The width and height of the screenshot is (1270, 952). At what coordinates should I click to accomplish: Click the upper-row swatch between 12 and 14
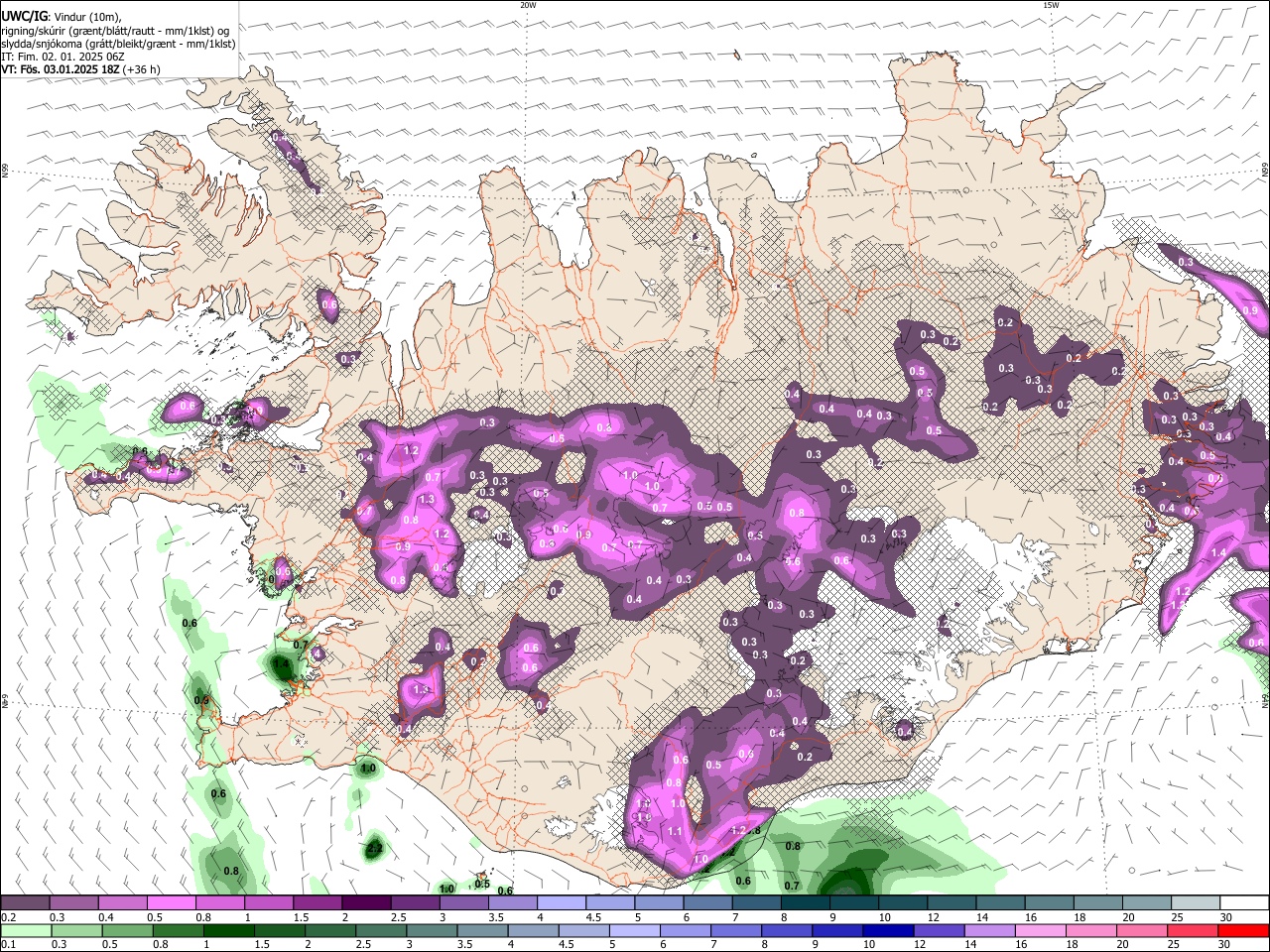point(952,903)
